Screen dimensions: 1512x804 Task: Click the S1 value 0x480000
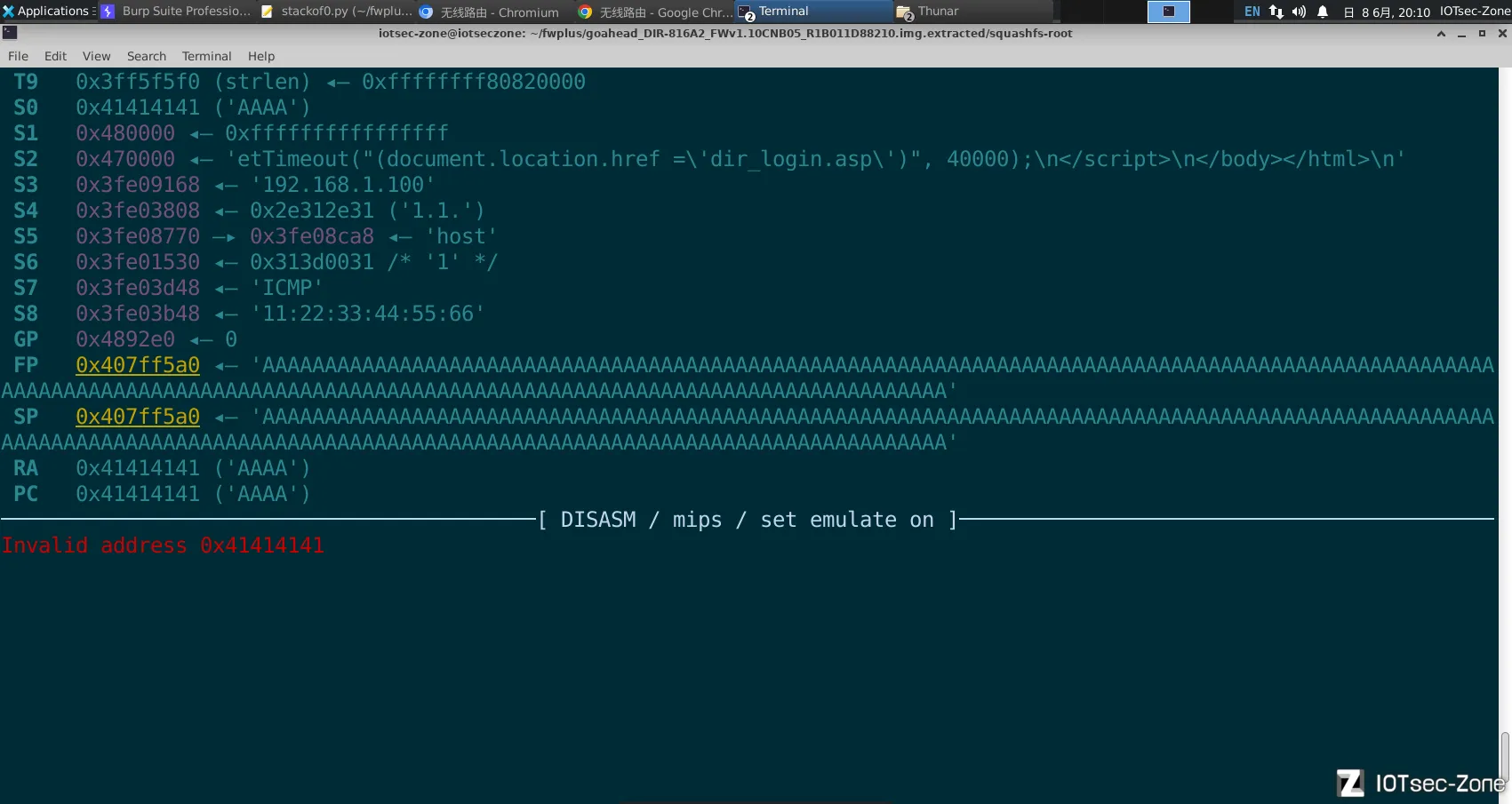click(125, 133)
